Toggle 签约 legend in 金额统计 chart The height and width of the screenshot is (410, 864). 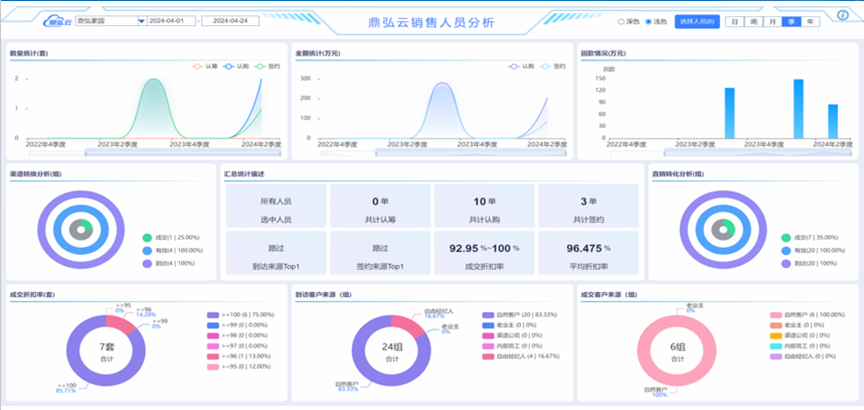(x=553, y=66)
